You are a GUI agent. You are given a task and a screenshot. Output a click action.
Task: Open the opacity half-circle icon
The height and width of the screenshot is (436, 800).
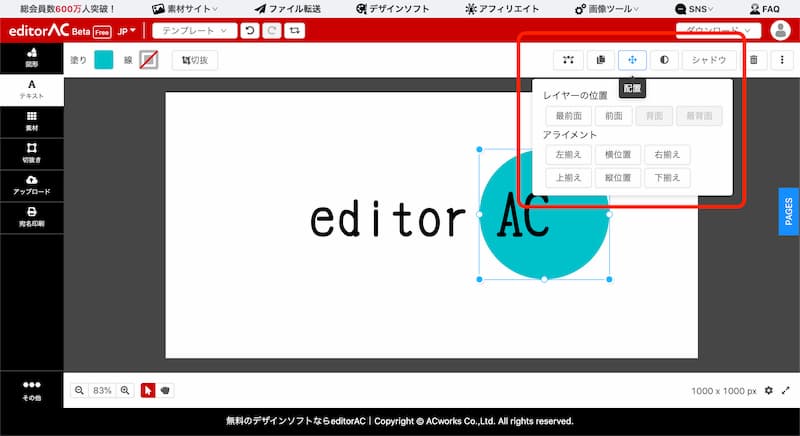coord(664,60)
